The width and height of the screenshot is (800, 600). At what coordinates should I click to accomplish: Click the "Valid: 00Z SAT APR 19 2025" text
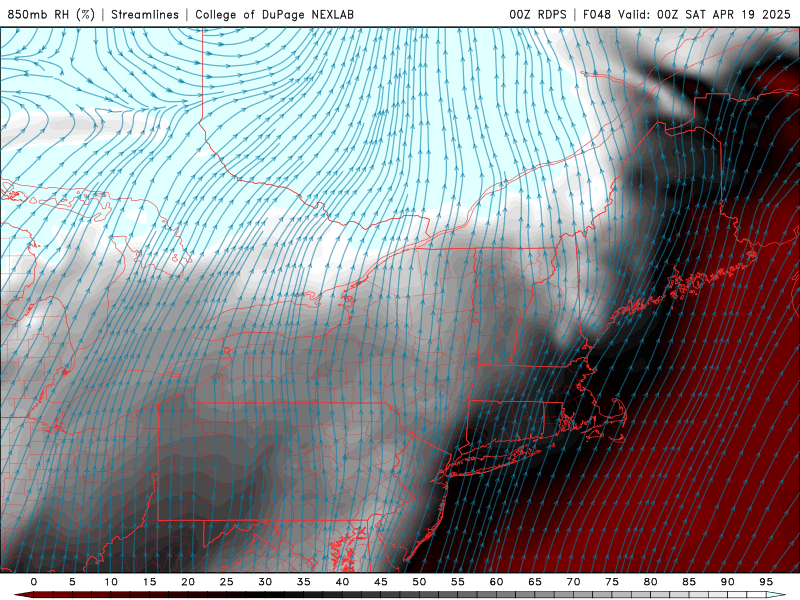tap(704, 14)
